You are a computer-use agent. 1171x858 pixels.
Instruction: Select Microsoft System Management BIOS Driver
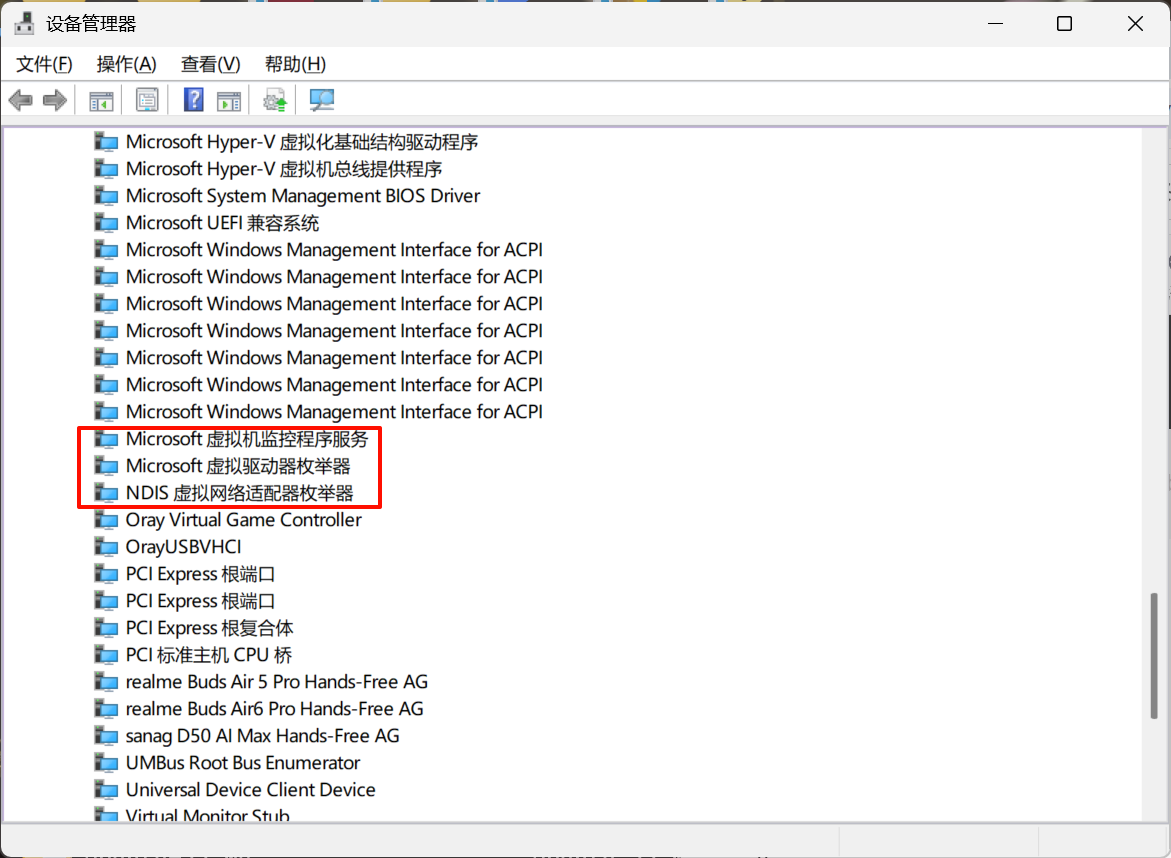tap(302, 196)
